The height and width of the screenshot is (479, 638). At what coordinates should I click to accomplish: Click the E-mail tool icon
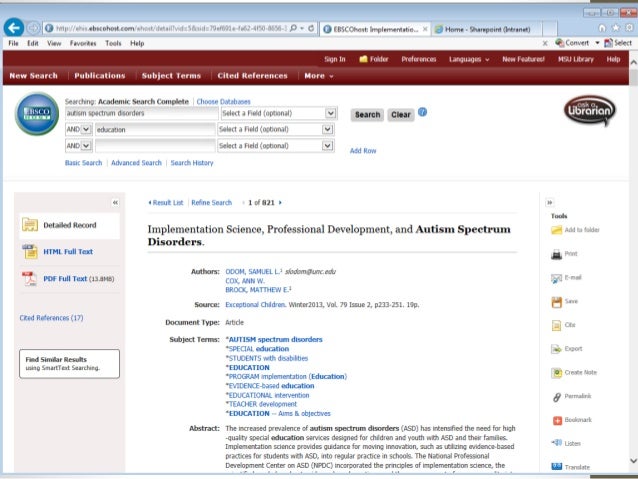click(x=557, y=278)
